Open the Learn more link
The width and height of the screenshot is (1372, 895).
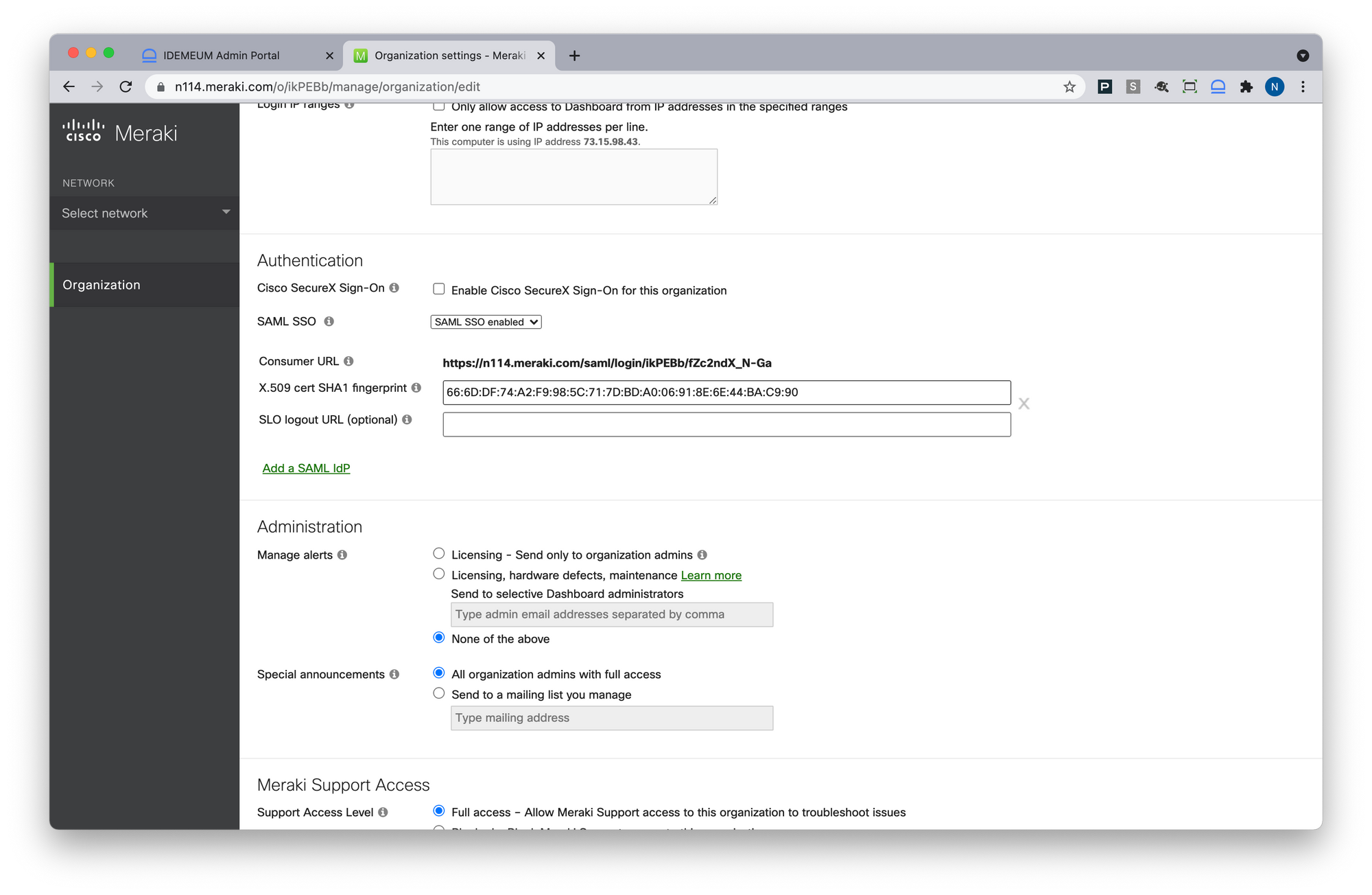tap(711, 575)
